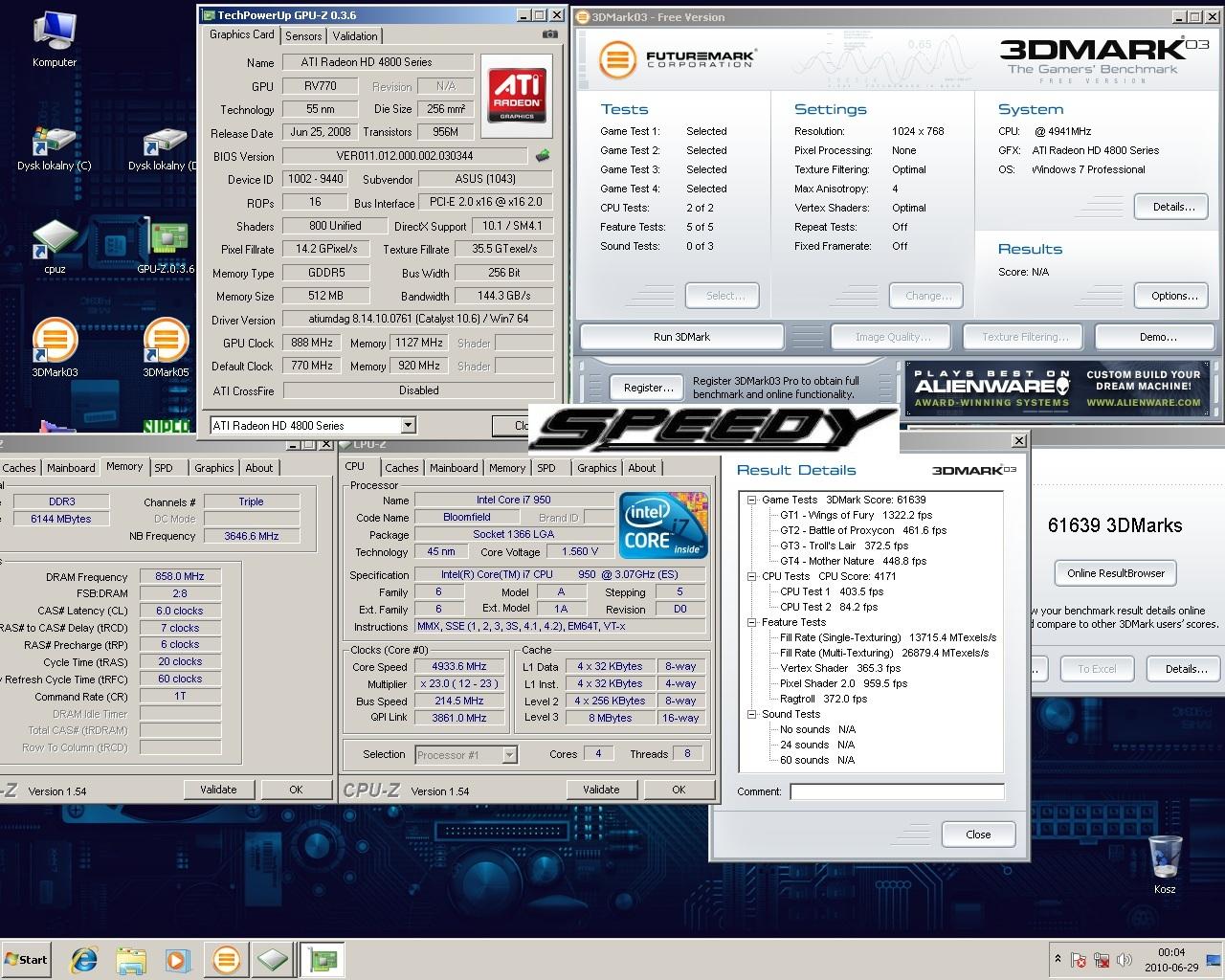Open the cpuz desktop shortcut
Viewport: 1225px width, 980px height.
(x=55, y=247)
